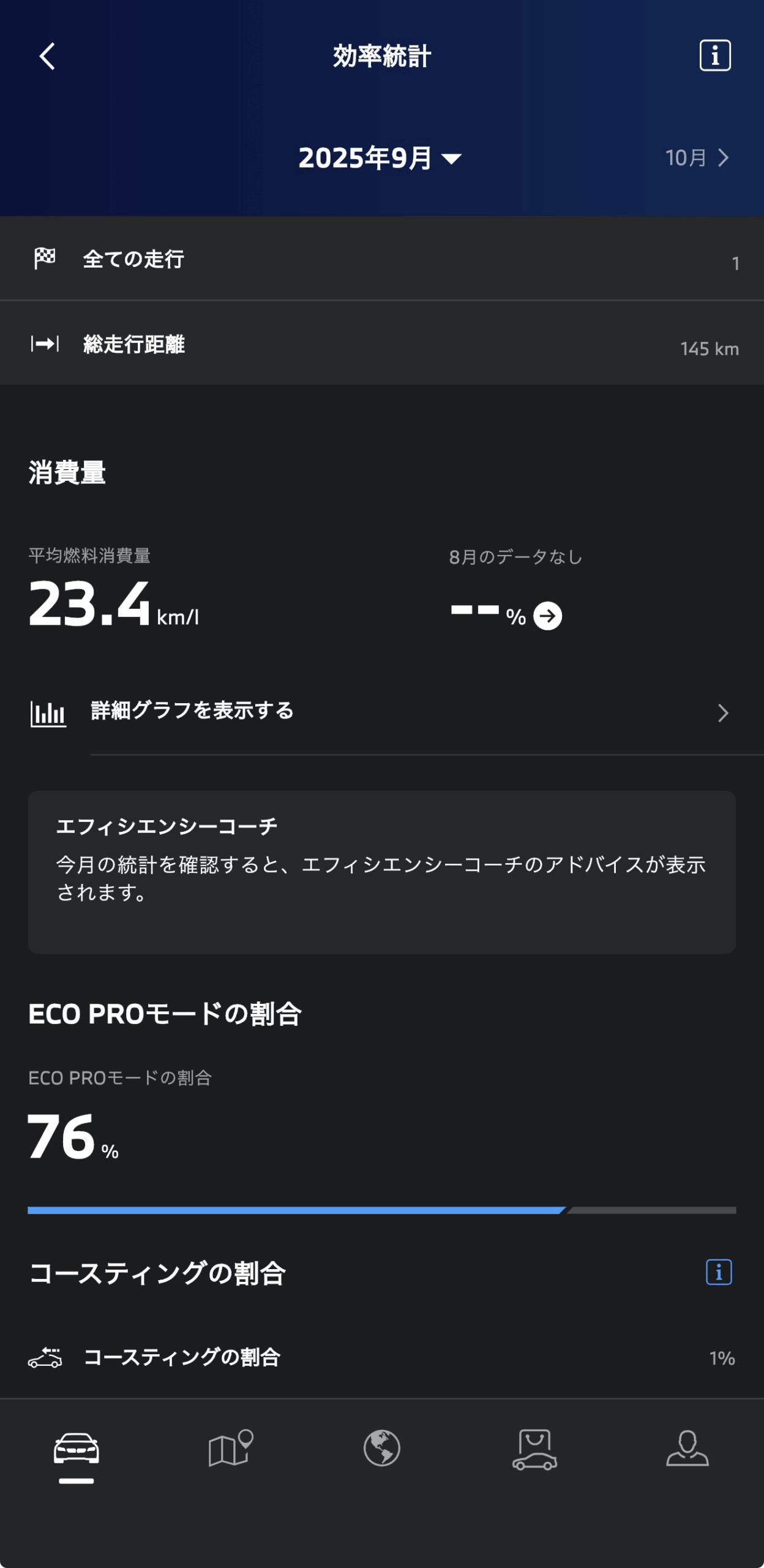This screenshot has height=1568, width=764.
Task: Open the 全ての走行 row
Action: coord(382,258)
